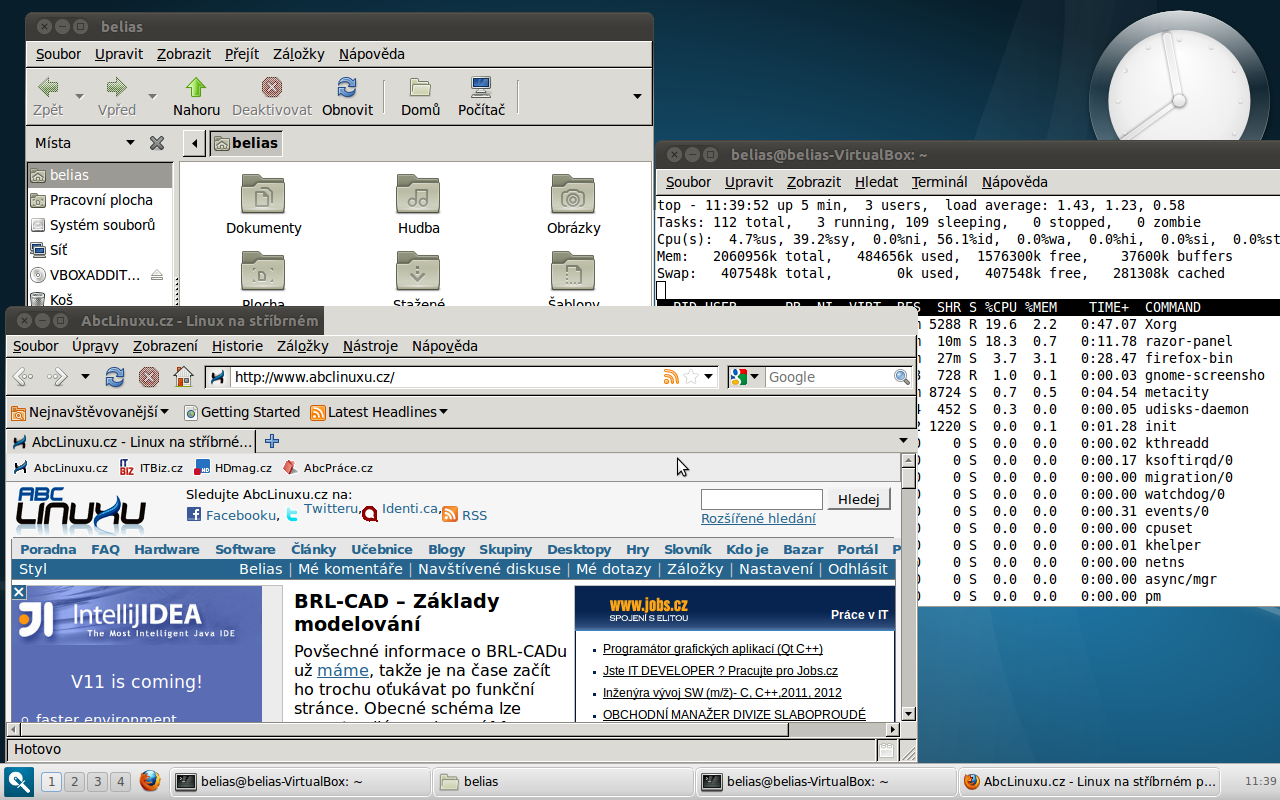
Task: Open Zpět history dropdown arrow
Action: [79, 97]
